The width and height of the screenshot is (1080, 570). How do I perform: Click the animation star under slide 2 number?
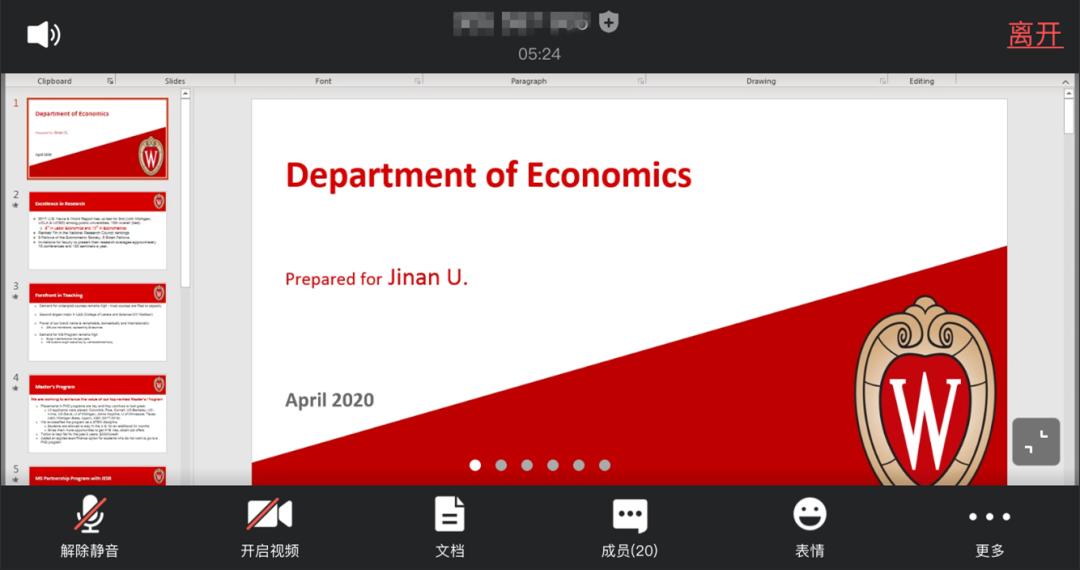tap(16, 205)
